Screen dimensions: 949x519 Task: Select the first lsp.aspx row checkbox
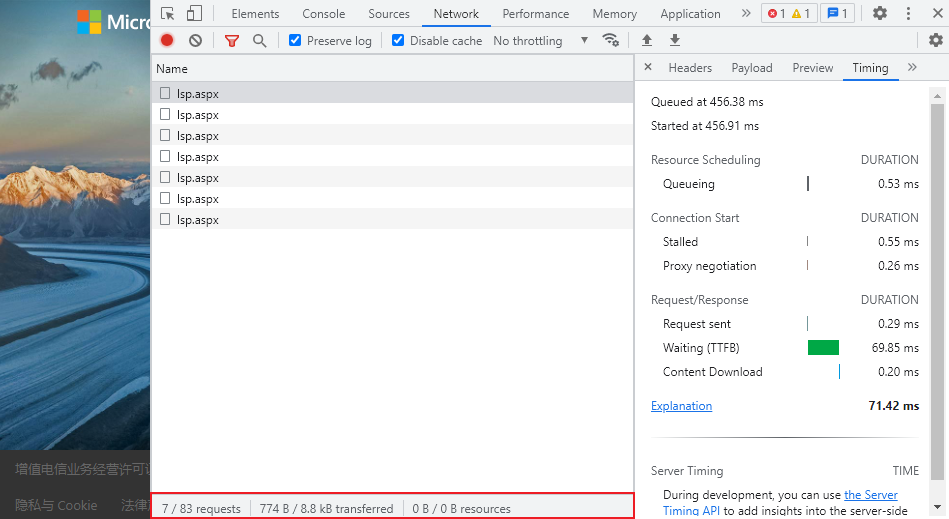(x=165, y=93)
